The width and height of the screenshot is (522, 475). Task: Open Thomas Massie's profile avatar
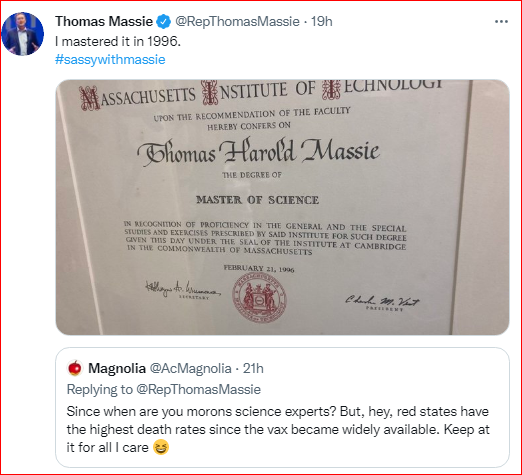(23, 34)
